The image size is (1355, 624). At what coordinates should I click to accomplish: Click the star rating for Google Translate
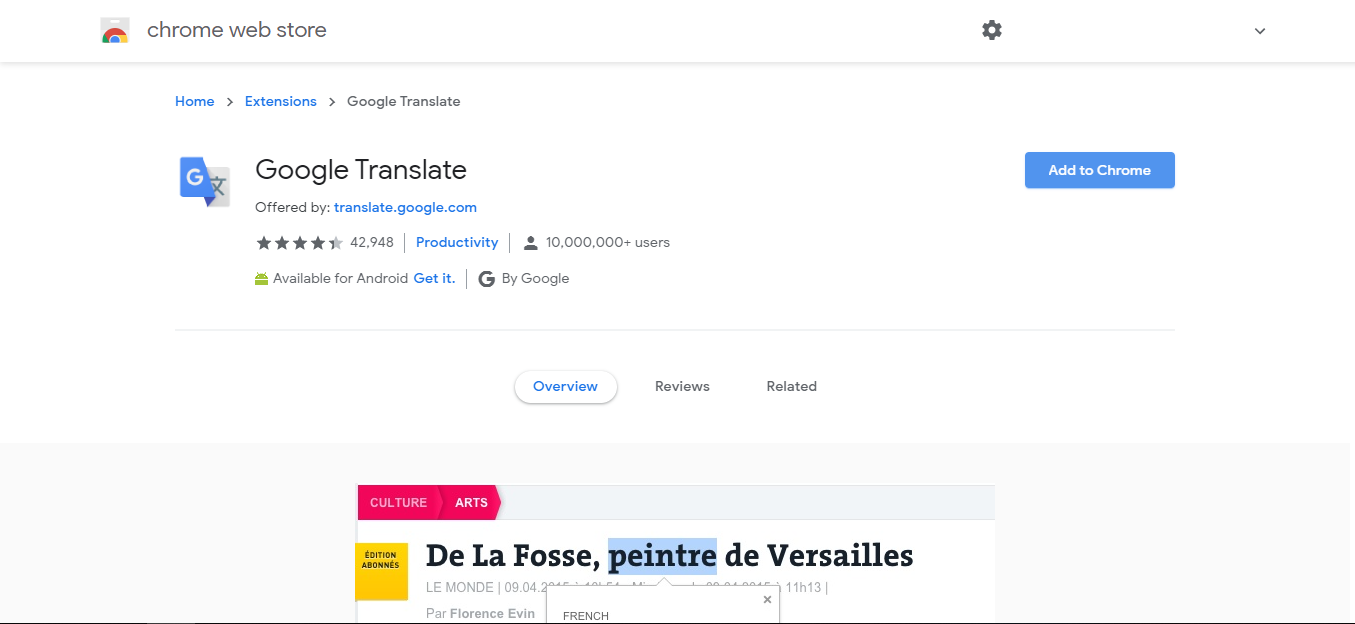300,243
